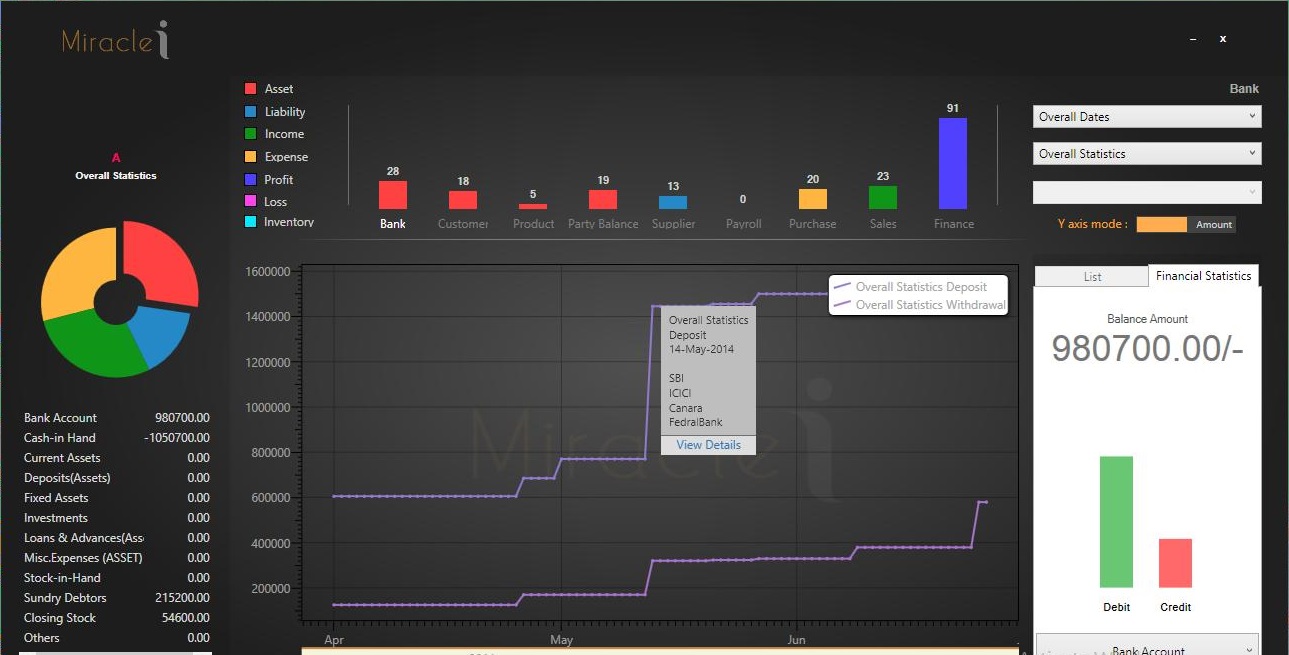
Task: Click the Miracle logo
Action: point(116,39)
